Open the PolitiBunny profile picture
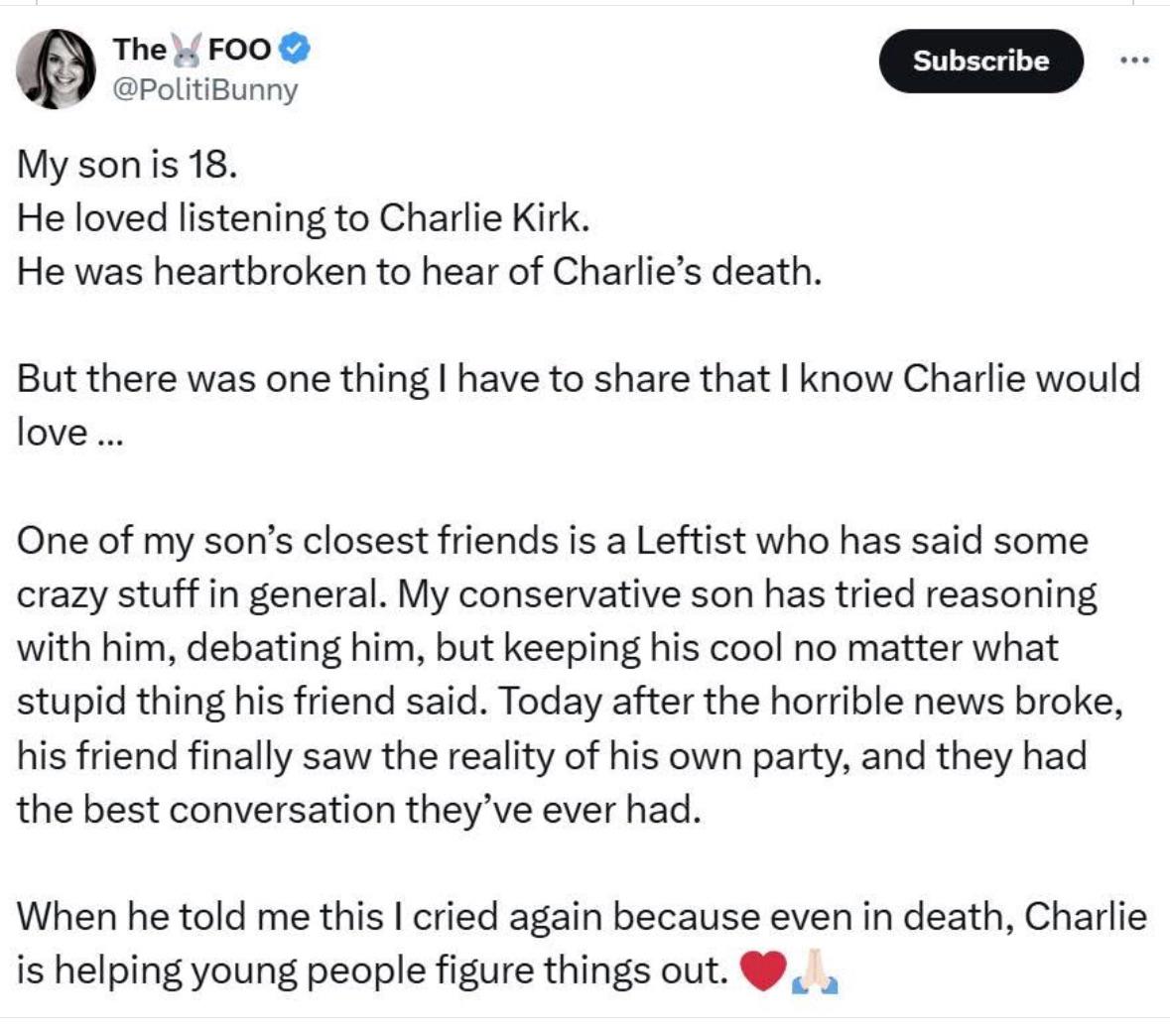Viewport: 1170px width, 1036px height. coord(56,68)
